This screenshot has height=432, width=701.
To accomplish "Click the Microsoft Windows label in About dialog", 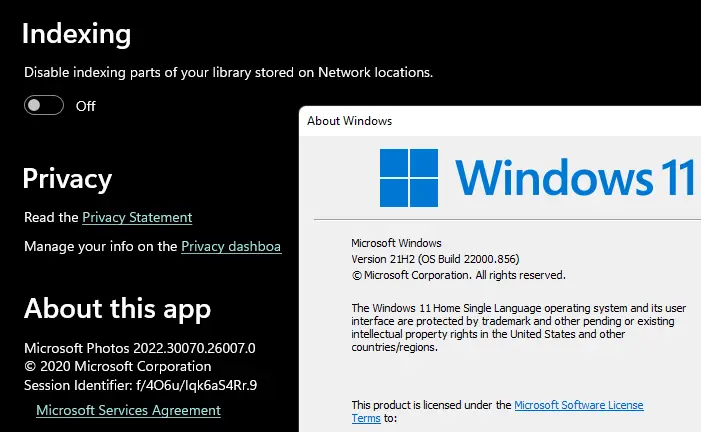I will click(396, 243).
